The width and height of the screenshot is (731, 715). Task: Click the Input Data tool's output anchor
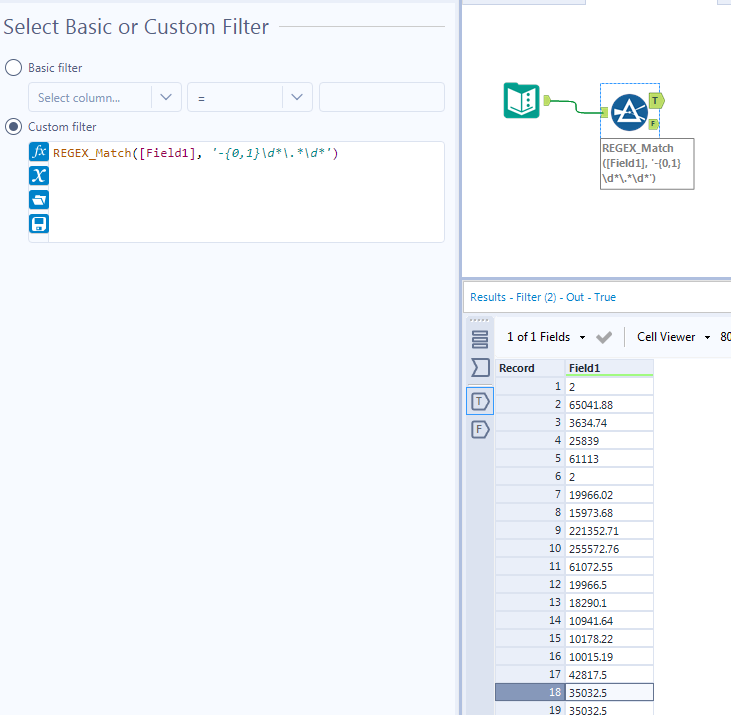(547, 100)
